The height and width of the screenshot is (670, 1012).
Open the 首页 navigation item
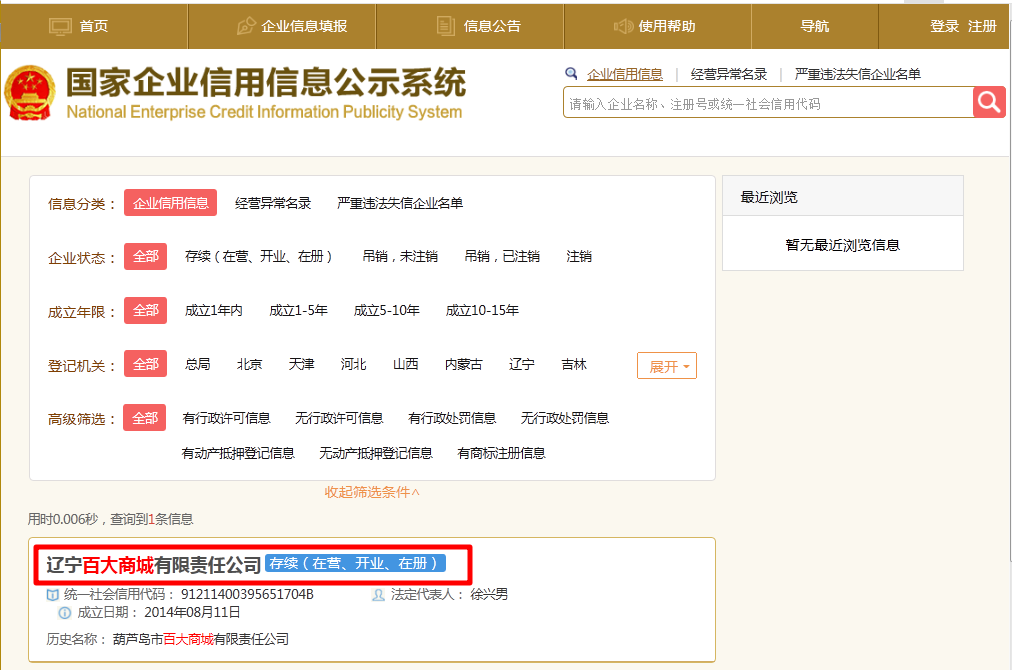(x=94, y=26)
